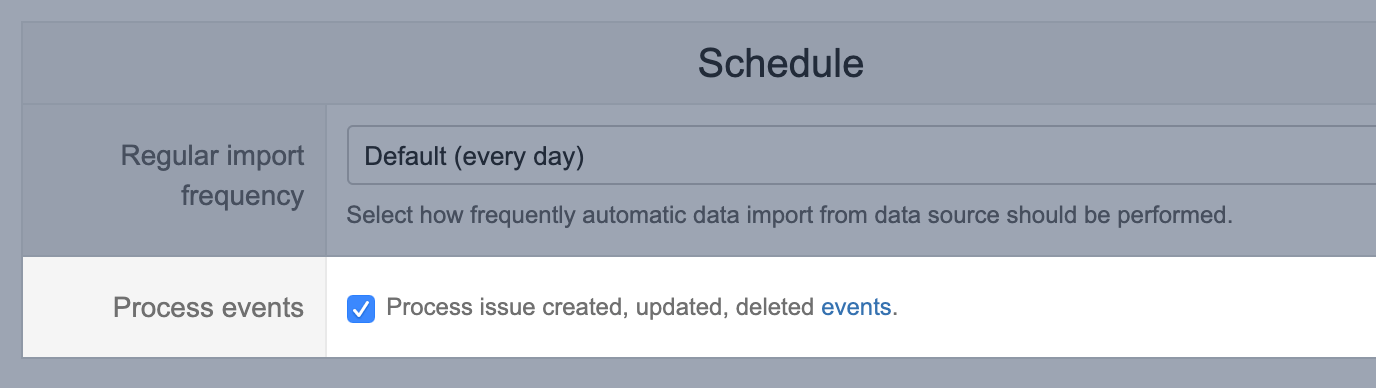Click the word 'frequency' in the left label
The width and height of the screenshot is (1376, 388).
click(243, 195)
